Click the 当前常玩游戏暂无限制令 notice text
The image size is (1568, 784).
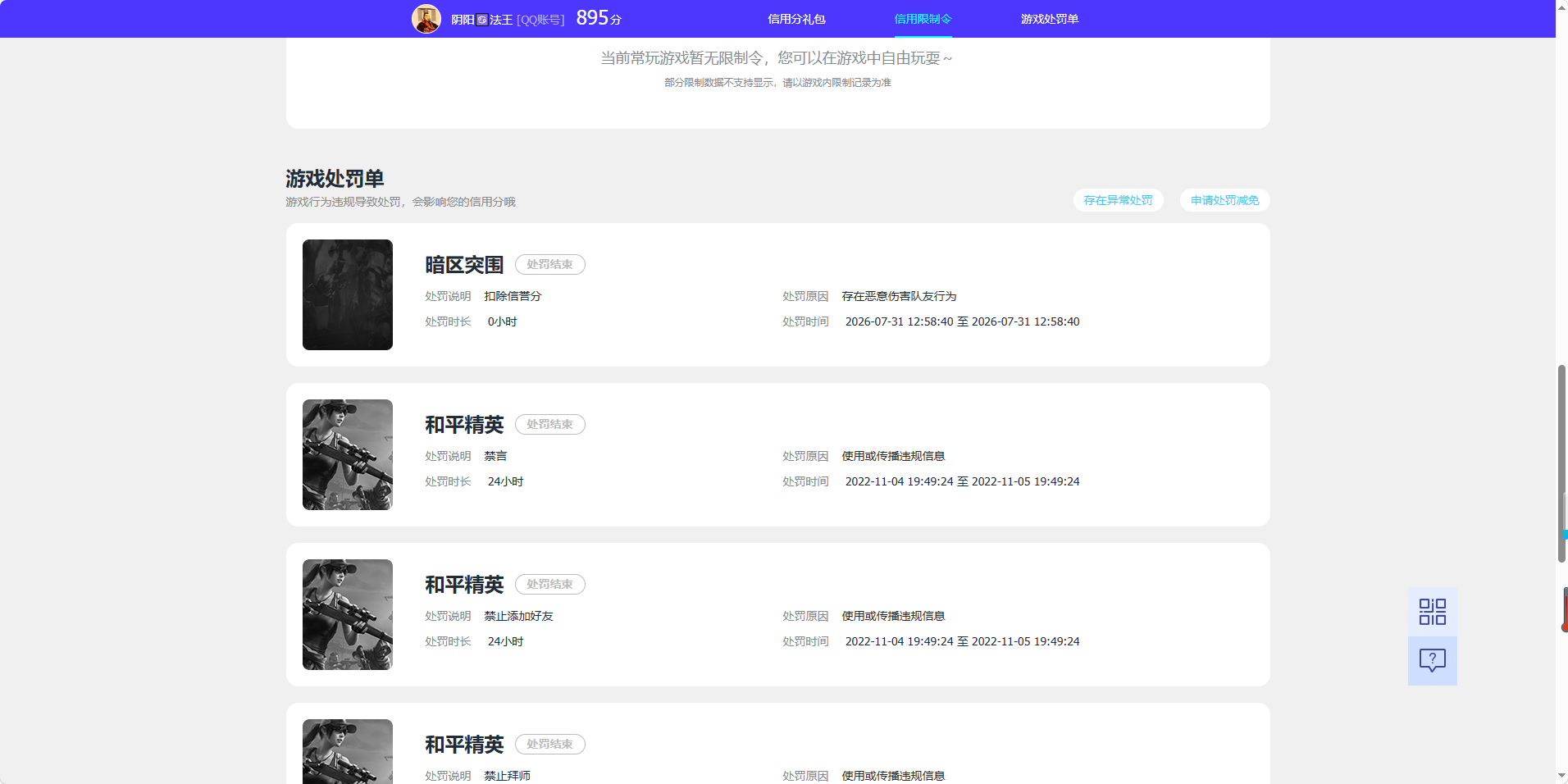pos(777,58)
